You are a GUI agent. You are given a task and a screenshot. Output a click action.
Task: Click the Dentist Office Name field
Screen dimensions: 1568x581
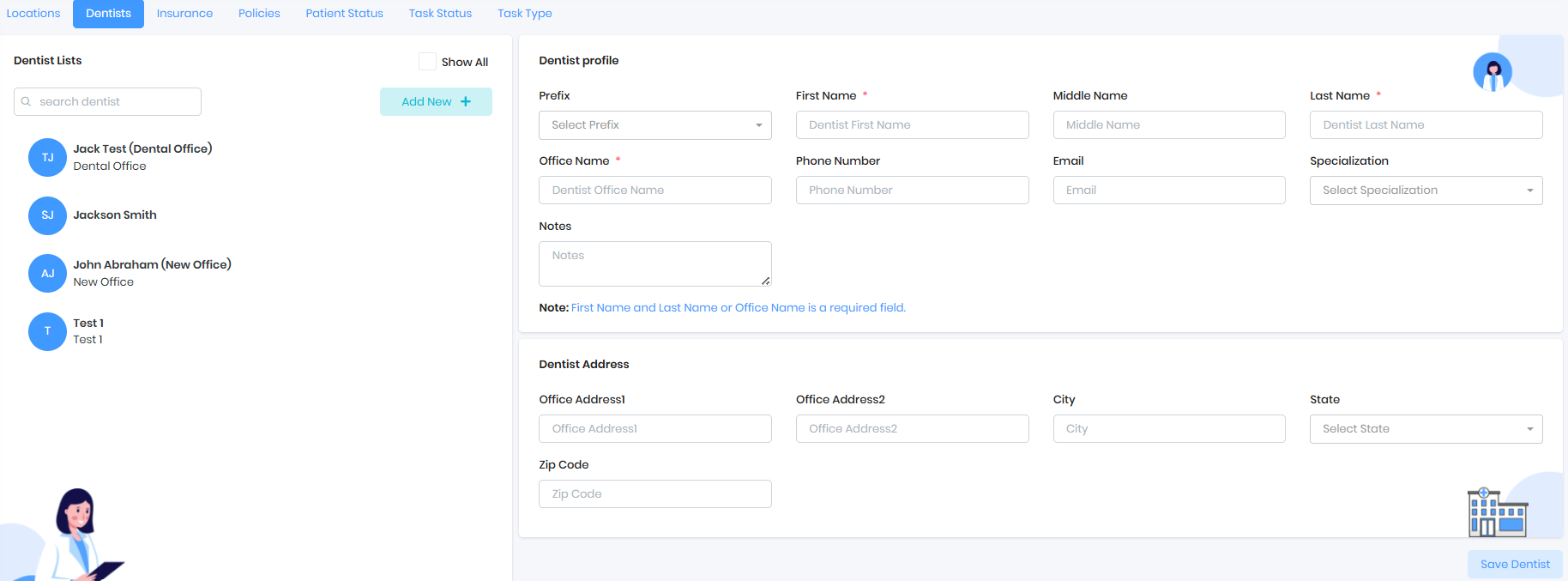(655, 191)
